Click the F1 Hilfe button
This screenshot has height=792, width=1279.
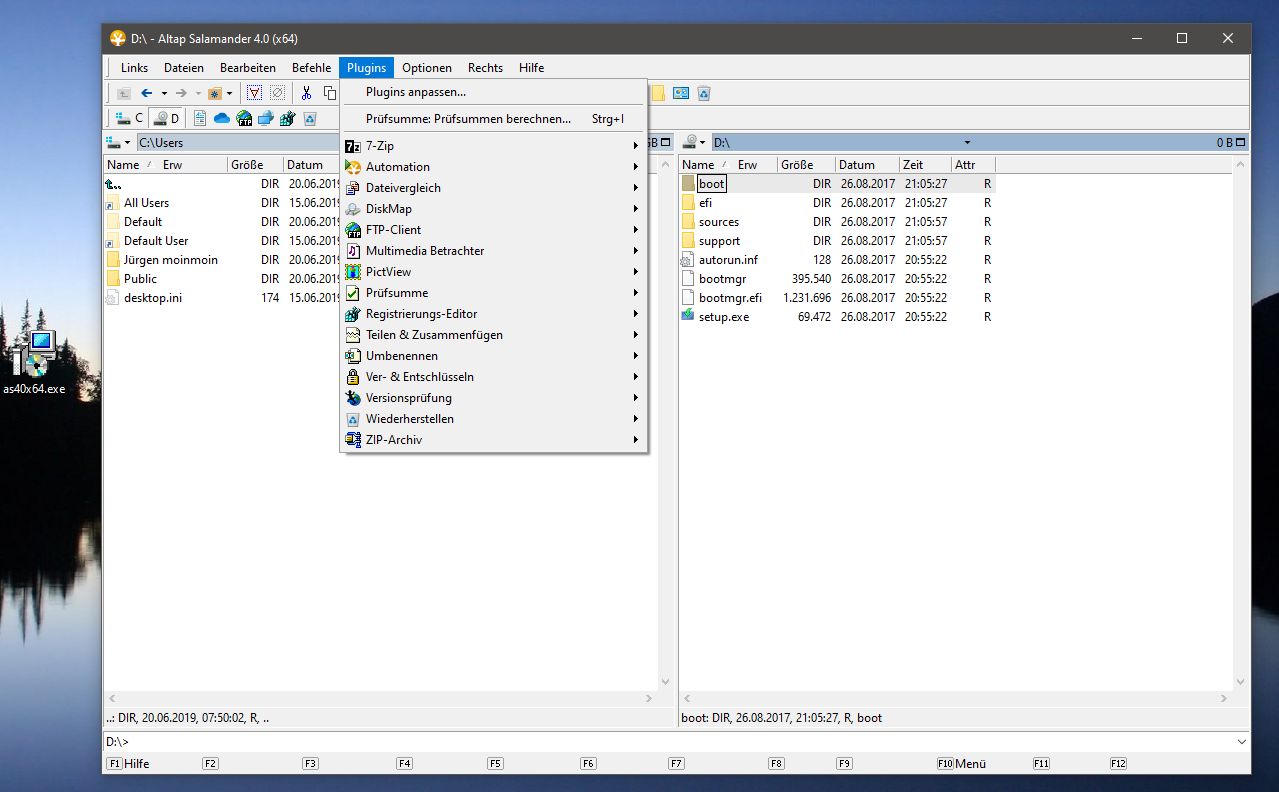[x=129, y=763]
